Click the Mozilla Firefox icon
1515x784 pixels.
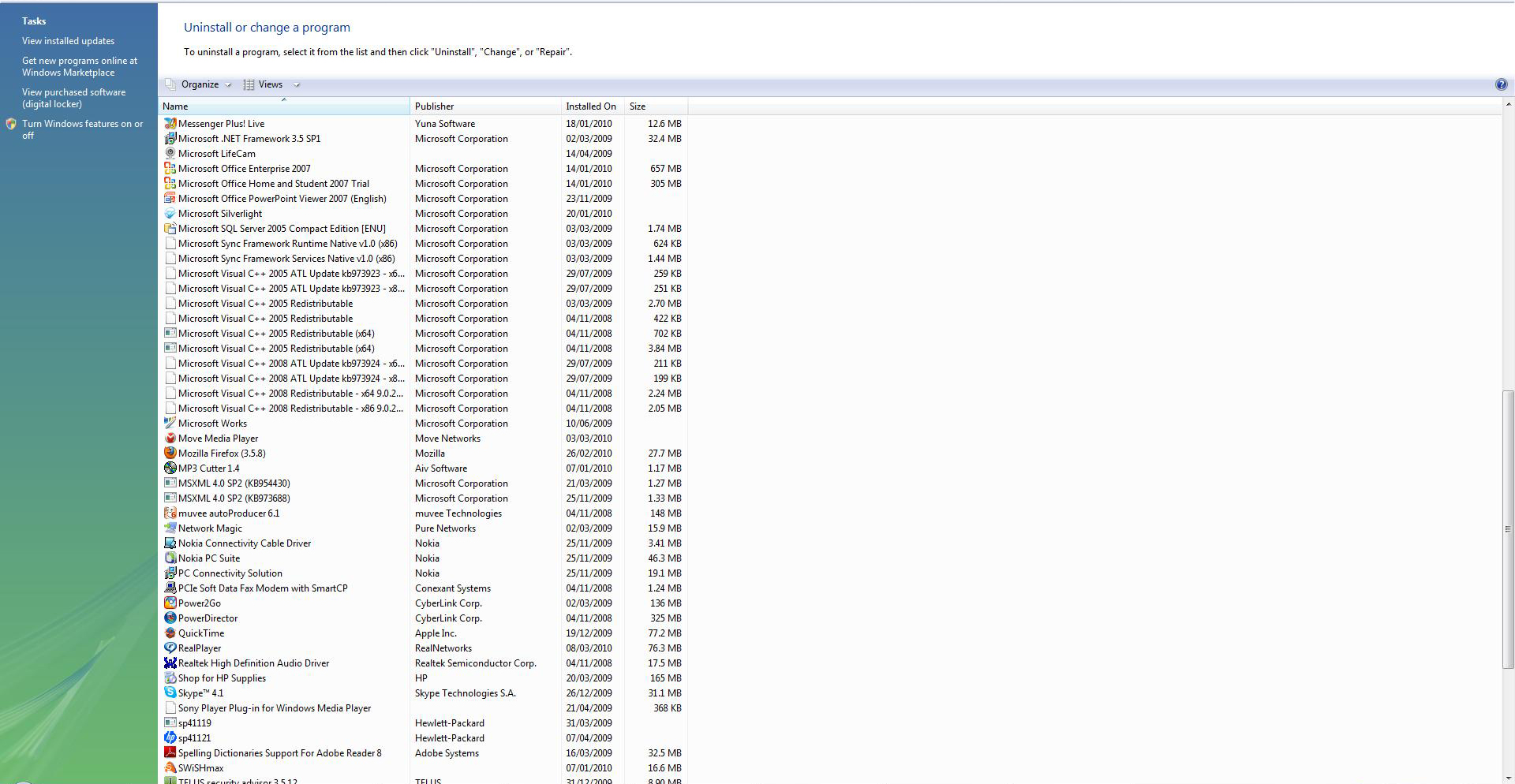(x=170, y=453)
